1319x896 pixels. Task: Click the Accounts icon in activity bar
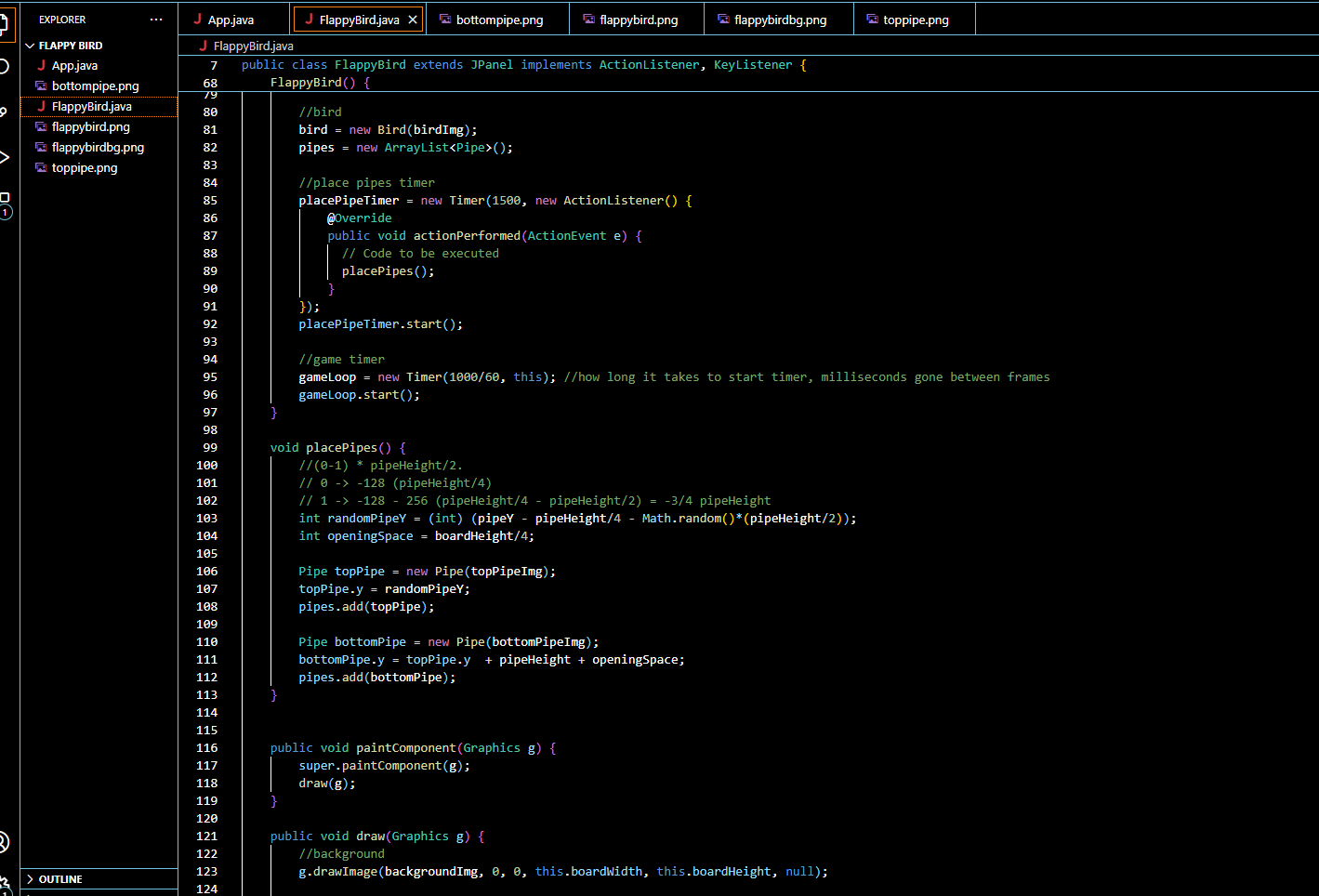pos(4,842)
